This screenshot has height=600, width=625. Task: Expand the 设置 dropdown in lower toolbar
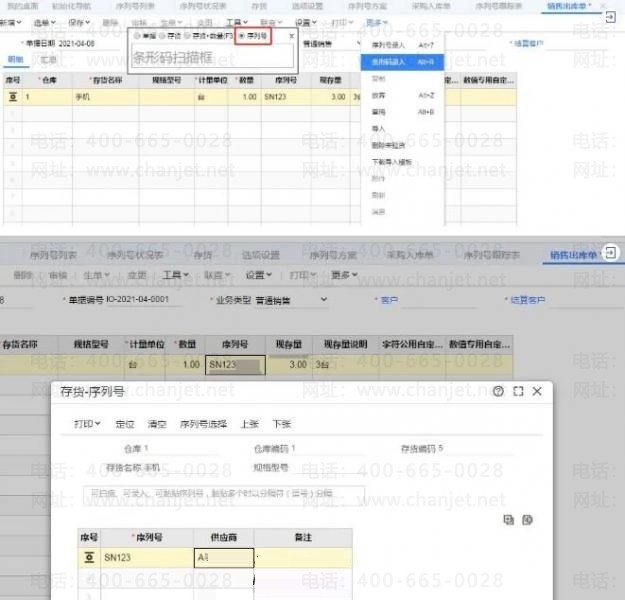(259, 275)
